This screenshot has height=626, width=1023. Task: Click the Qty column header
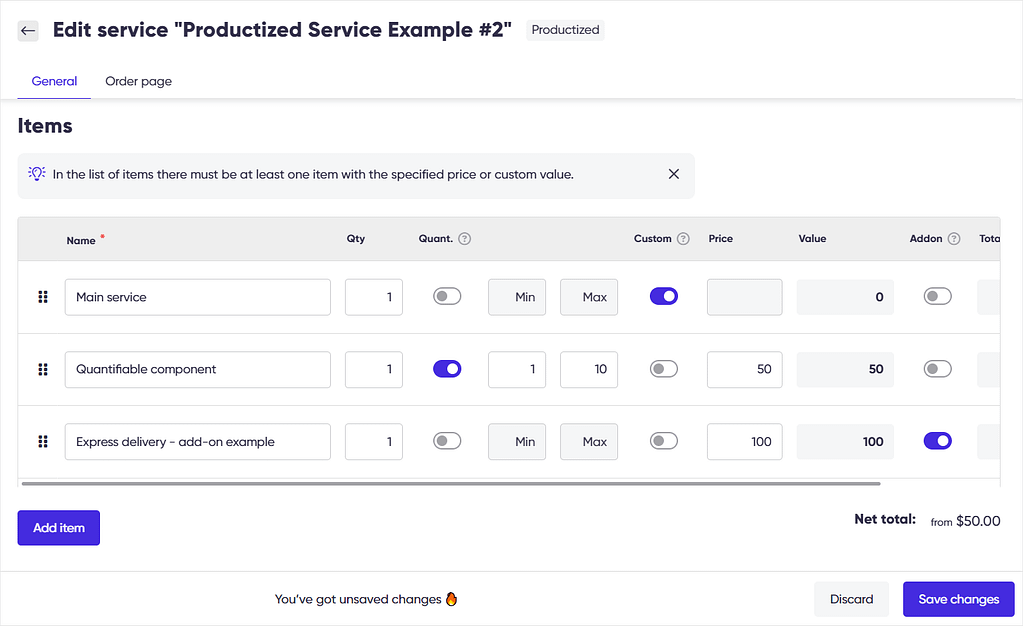356,239
